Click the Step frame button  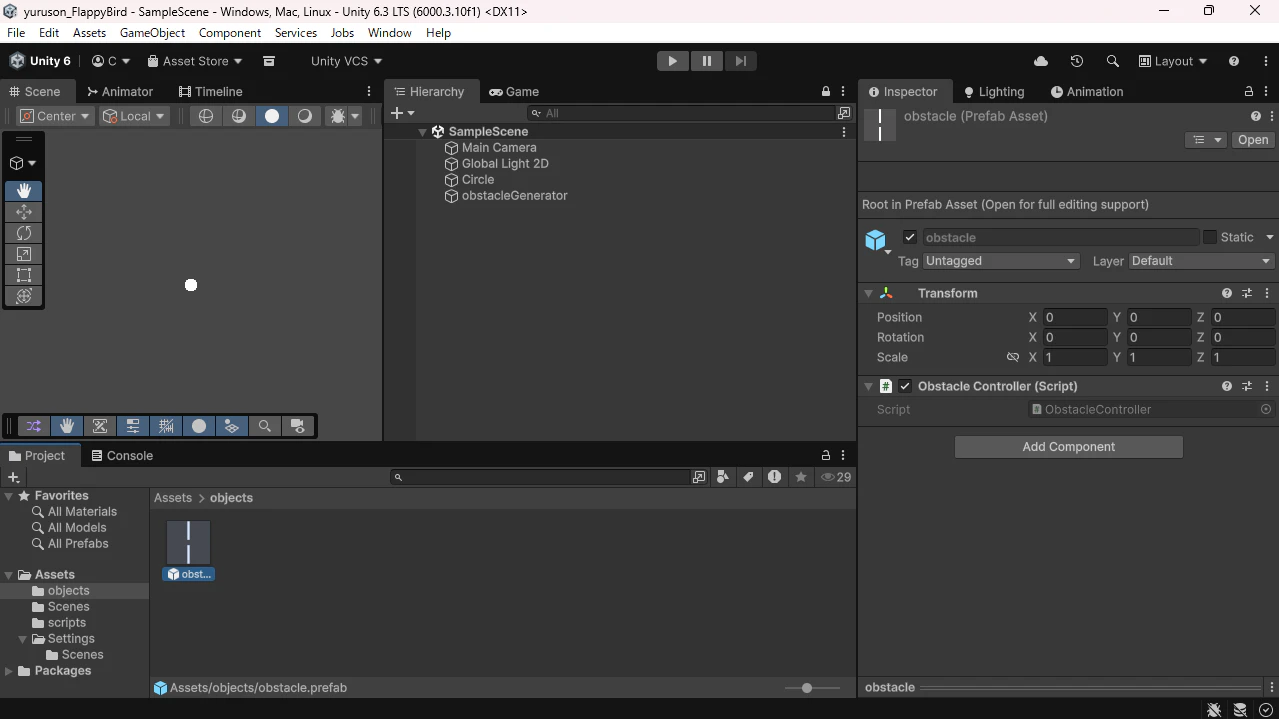740,61
